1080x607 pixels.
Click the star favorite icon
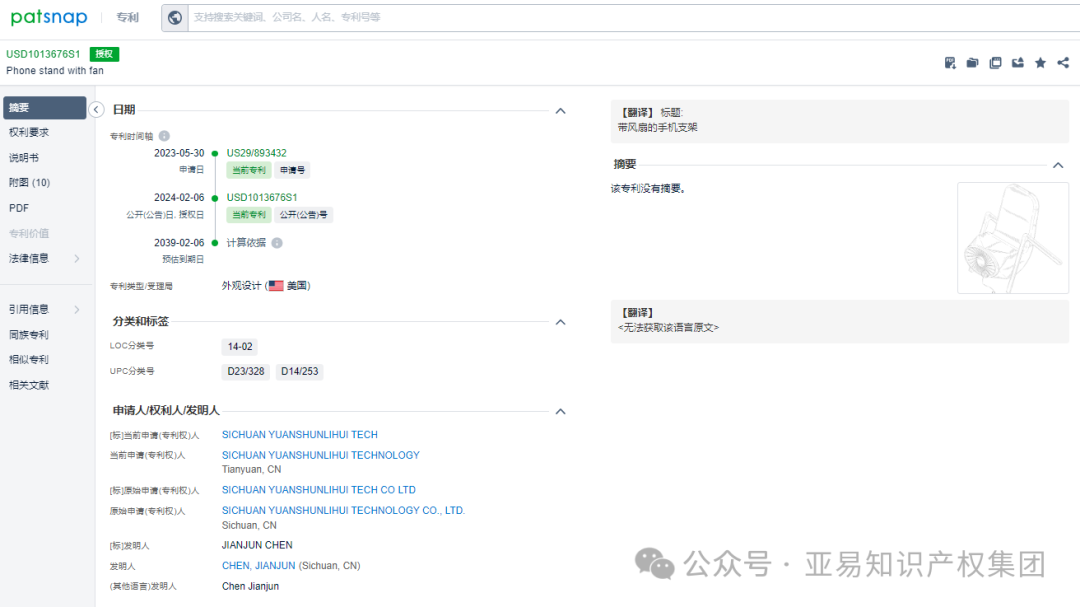1040,63
